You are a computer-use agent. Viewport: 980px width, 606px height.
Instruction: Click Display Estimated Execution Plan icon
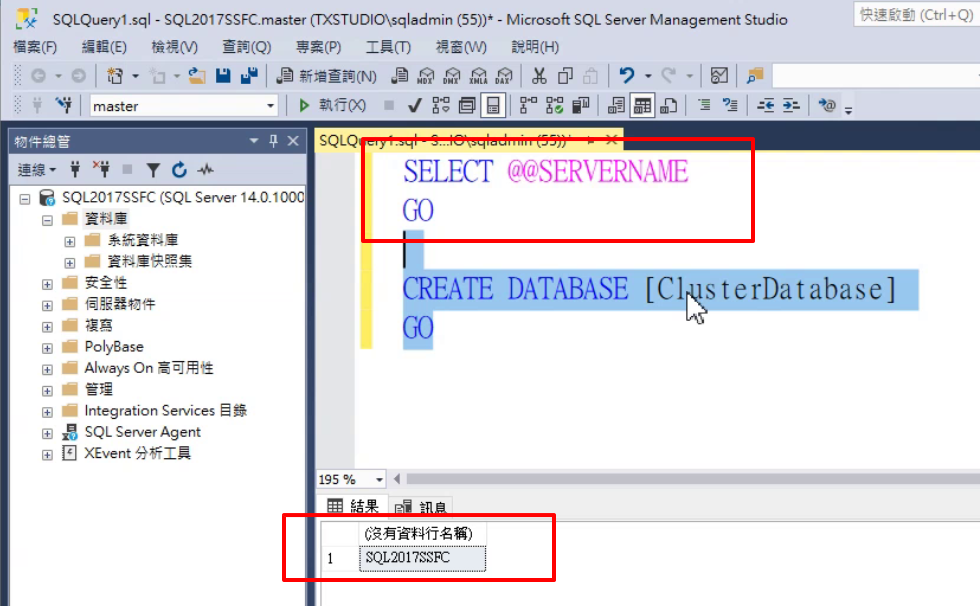point(441,106)
